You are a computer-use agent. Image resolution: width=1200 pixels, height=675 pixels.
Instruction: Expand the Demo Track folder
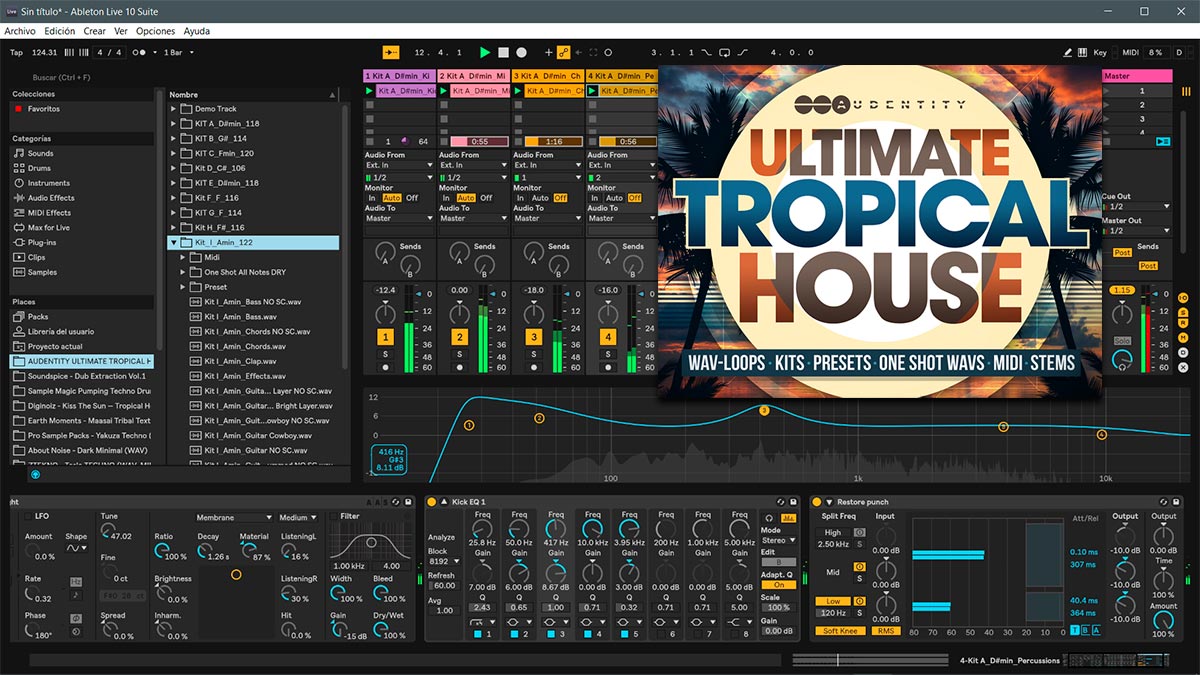click(x=174, y=109)
